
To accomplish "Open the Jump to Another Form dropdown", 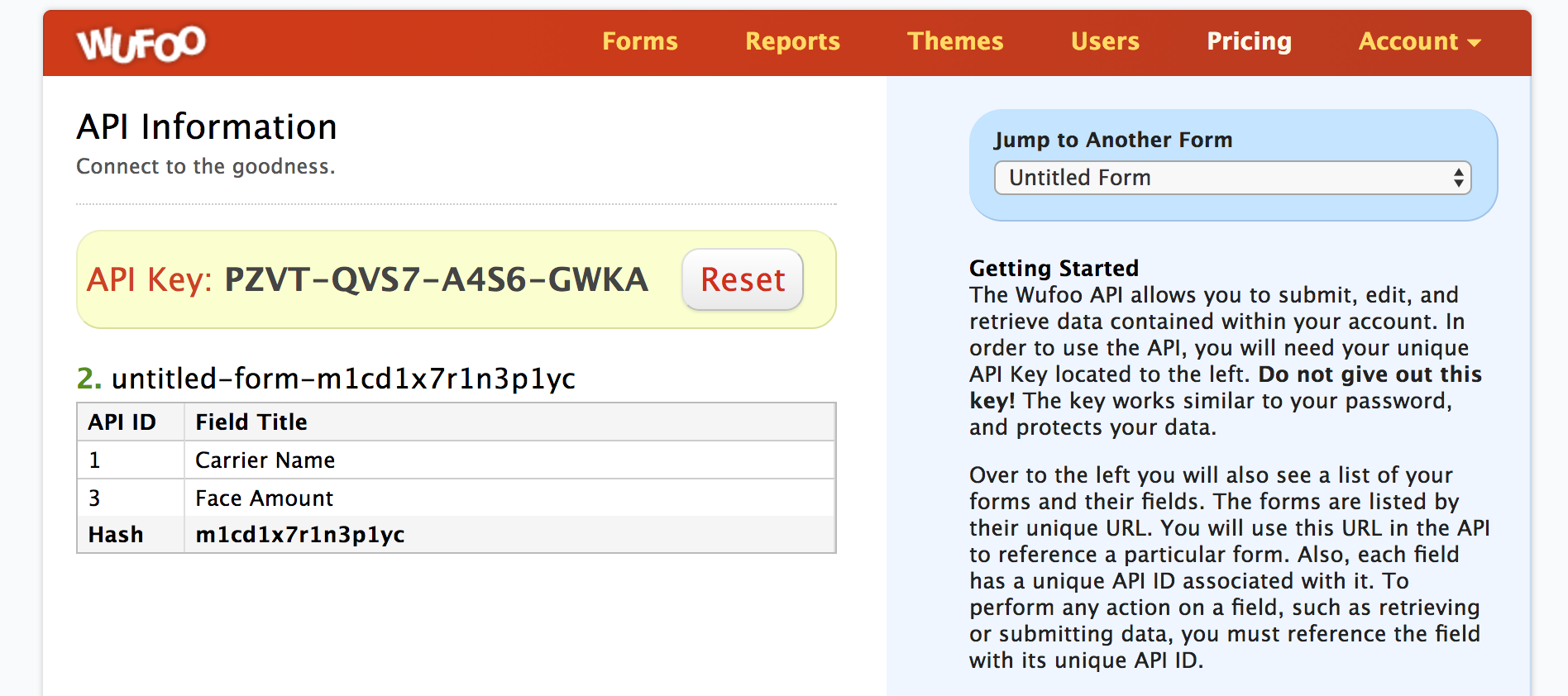I will coord(1232,178).
